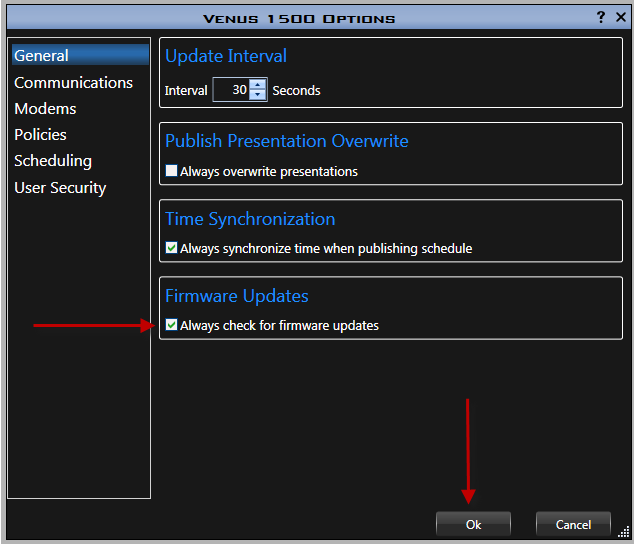The height and width of the screenshot is (544, 634).
Task: Open User Security settings
Action: [60, 188]
